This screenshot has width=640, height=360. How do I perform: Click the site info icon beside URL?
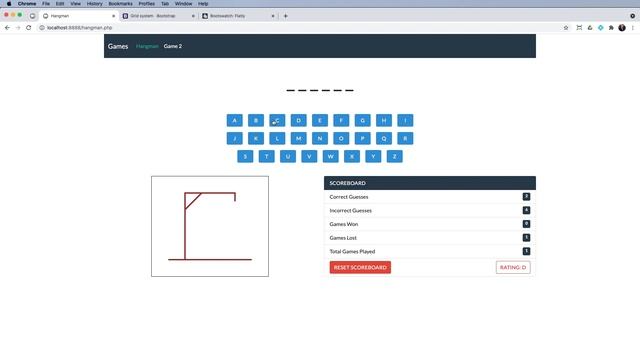42,28
